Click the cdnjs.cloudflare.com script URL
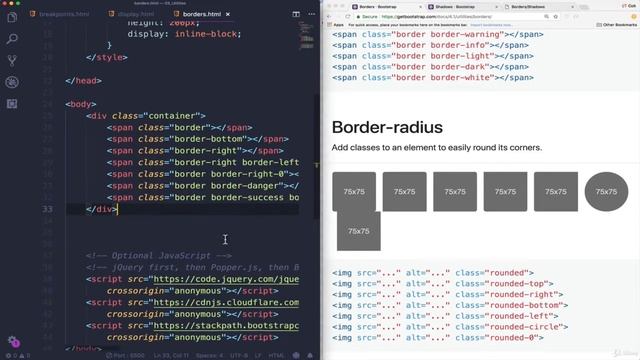The image size is (640, 360). pos(226,302)
